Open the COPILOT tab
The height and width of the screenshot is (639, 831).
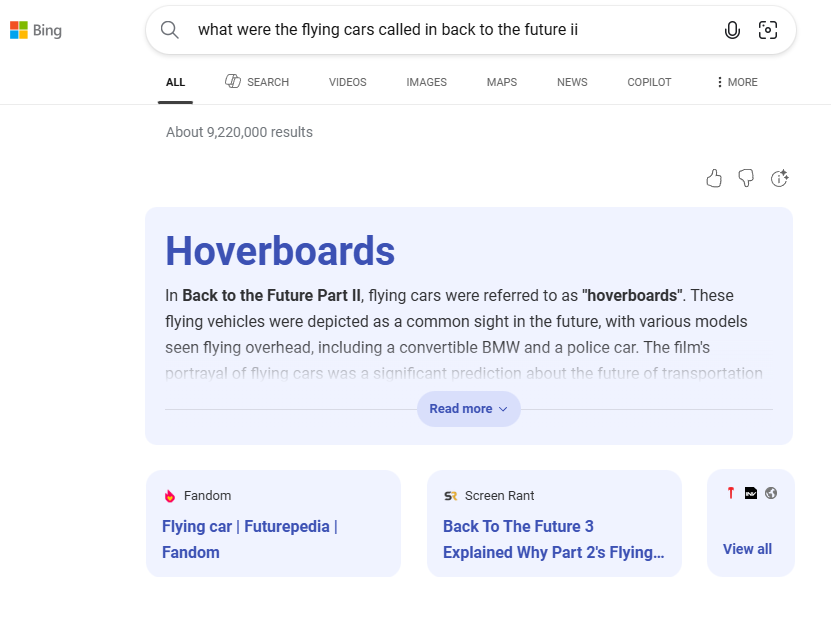tap(649, 82)
